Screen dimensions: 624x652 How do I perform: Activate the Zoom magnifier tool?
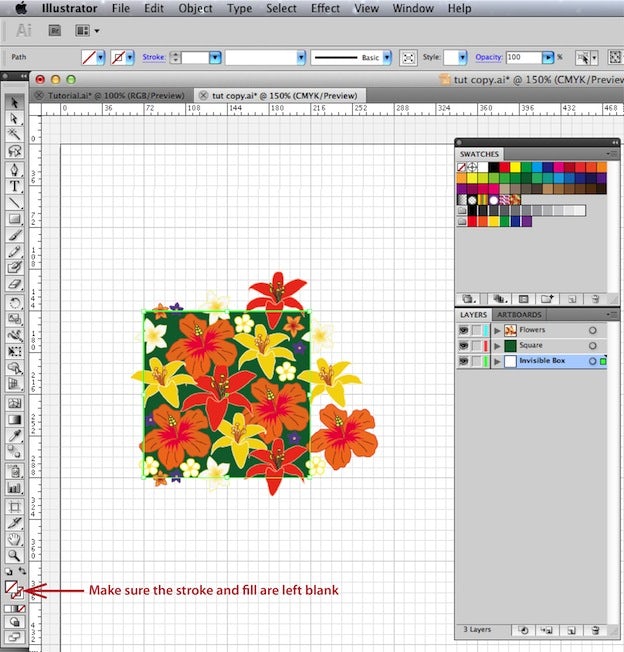[15, 555]
